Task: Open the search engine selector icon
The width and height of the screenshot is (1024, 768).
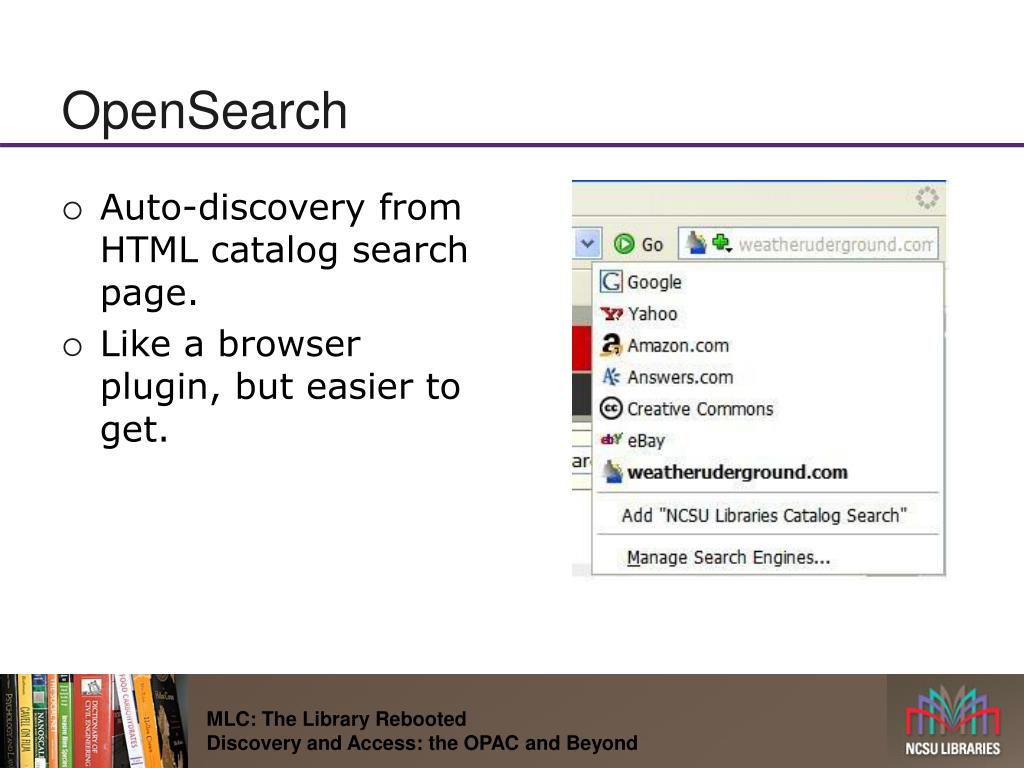Action: click(x=710, y=244)
